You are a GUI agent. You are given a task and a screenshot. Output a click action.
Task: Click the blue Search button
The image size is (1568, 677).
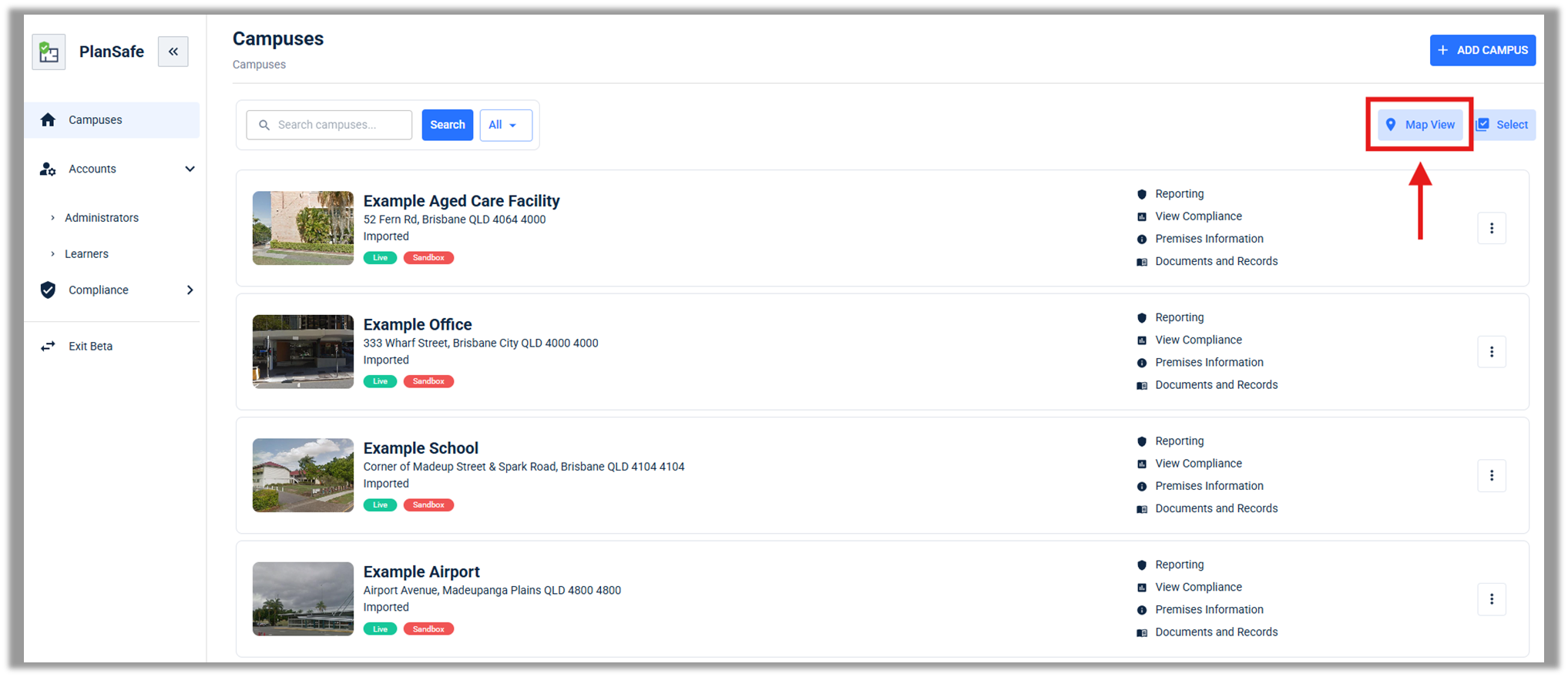point(447,125)
